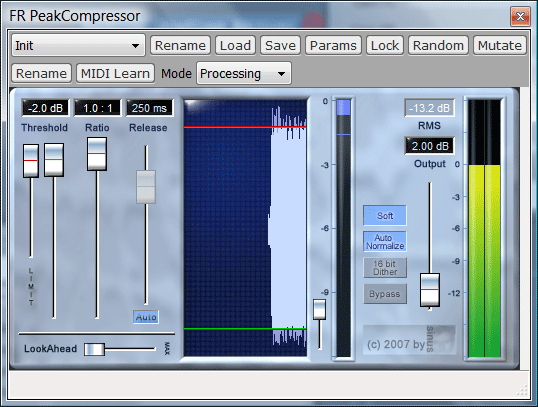
Task: Click the Mutate button
Action: point(500,45)
